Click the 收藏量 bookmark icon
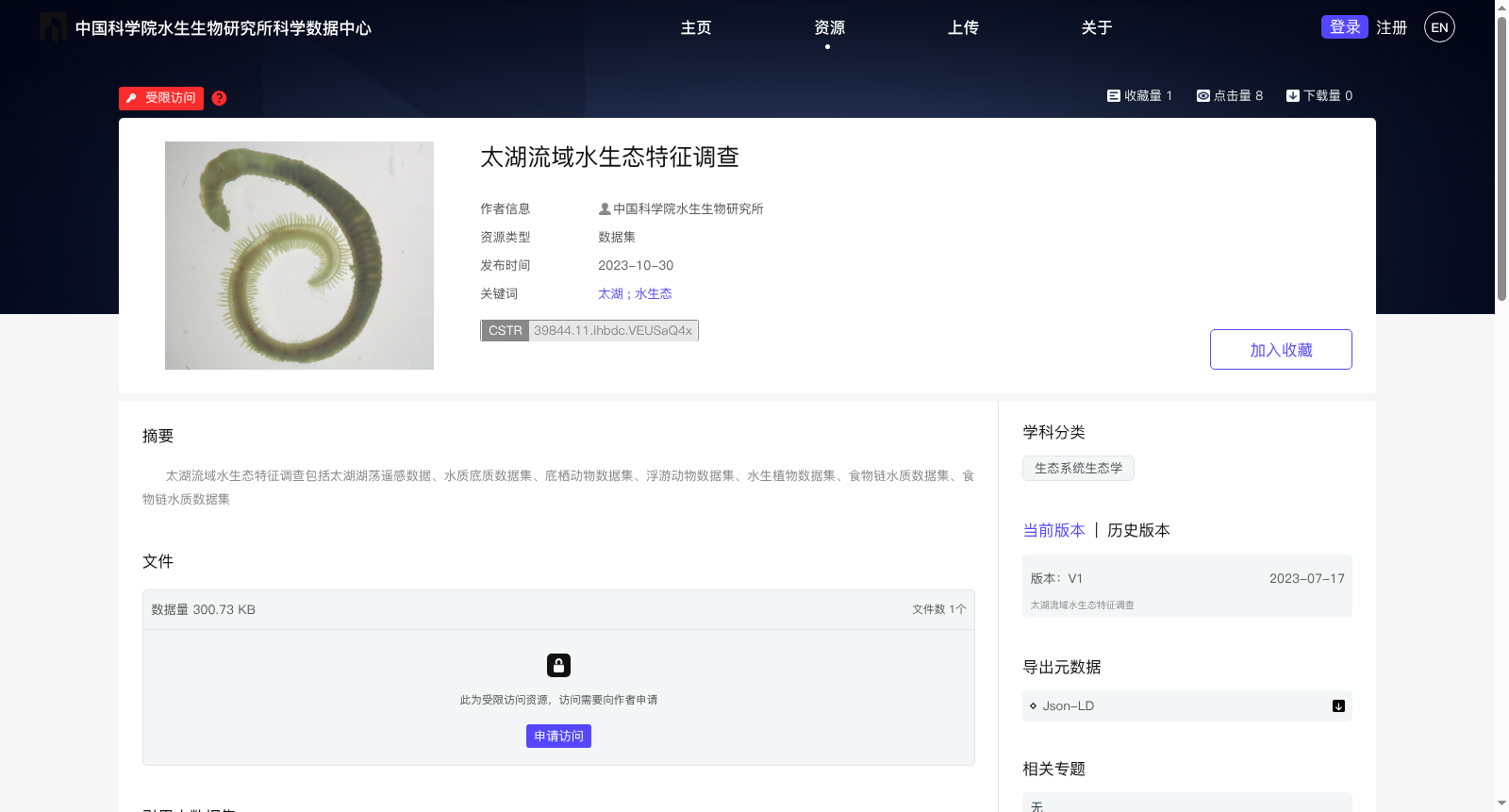The height and width of the screenshot is (812, 1509). coord(1113,96)
